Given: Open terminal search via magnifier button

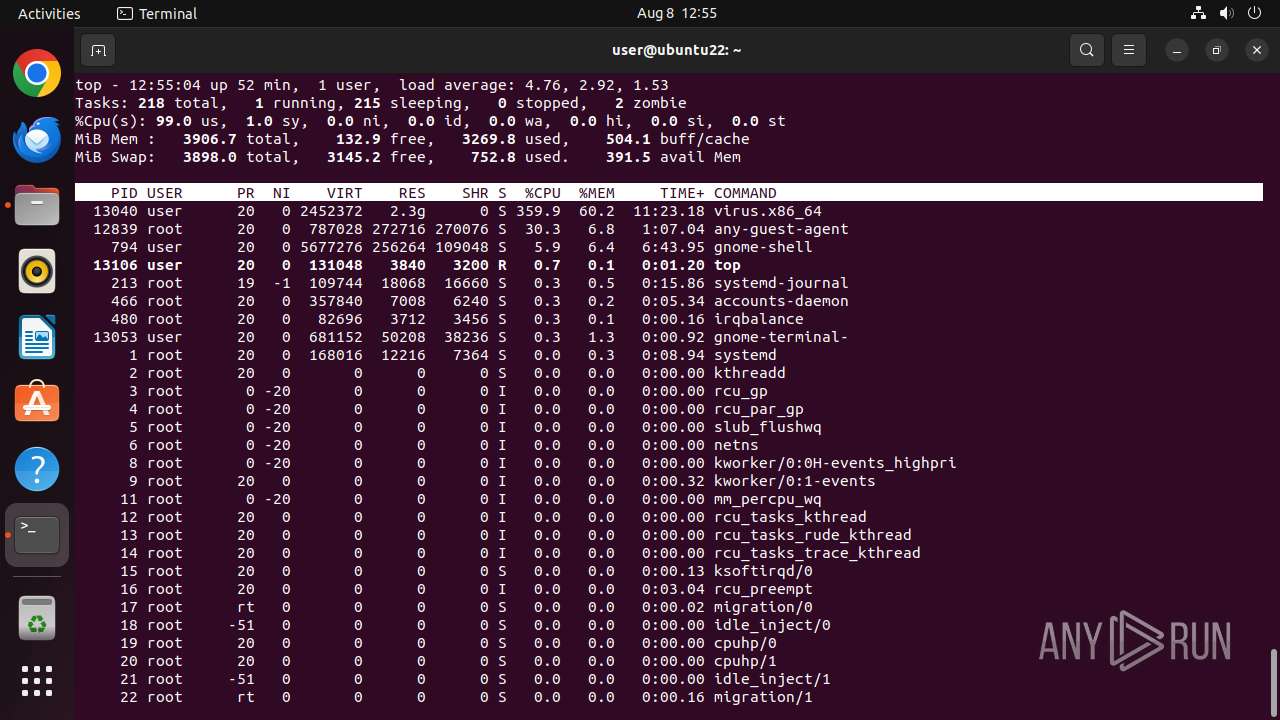Looking at the screenshot, I should [1087, 50].
